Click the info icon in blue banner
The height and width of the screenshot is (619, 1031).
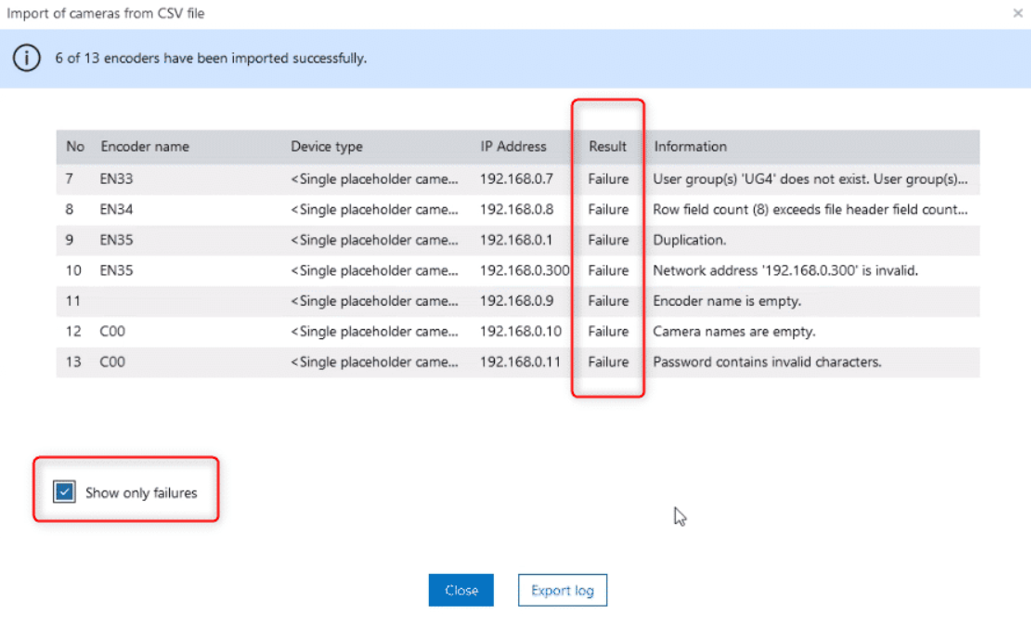[26, 58]
